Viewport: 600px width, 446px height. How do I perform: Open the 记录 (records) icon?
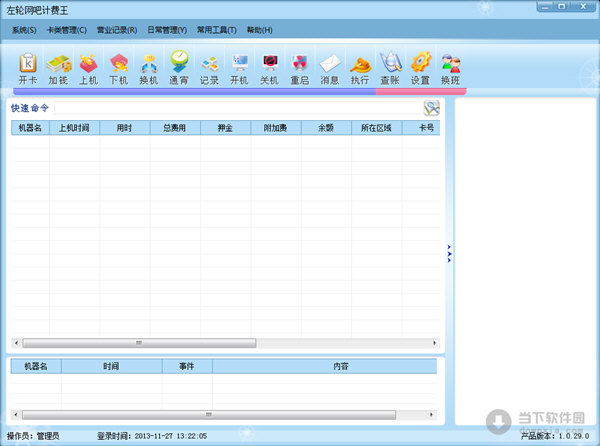click(x=209, y=67)
